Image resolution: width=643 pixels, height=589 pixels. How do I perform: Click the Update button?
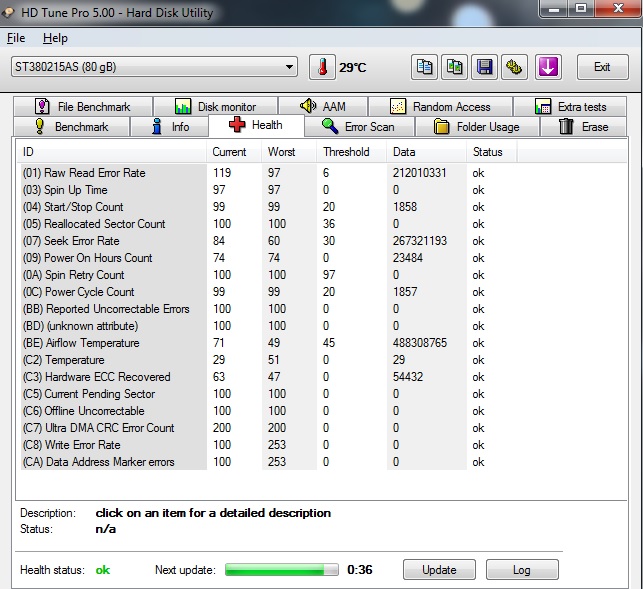point(439,570)
